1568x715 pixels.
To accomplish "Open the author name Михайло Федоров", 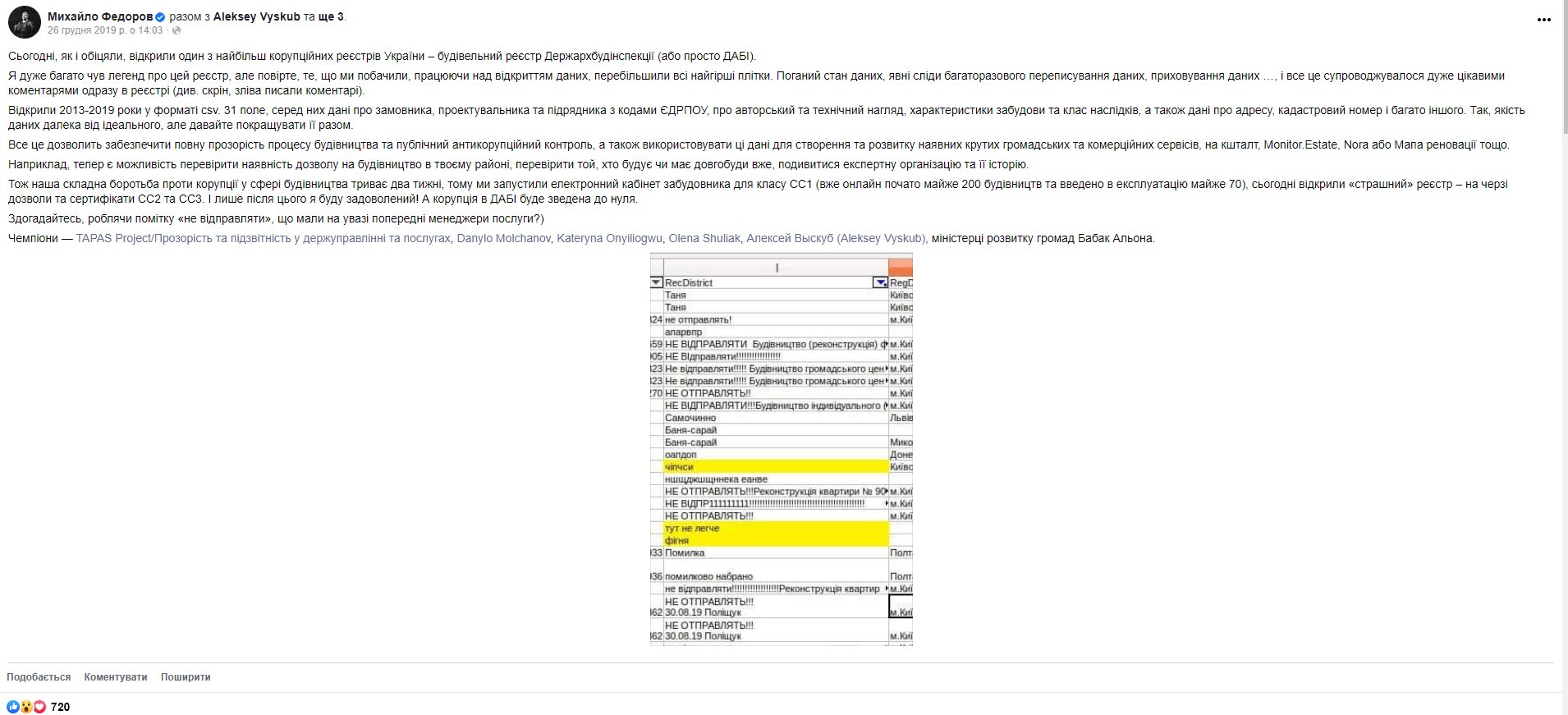I will pos(100,16).
